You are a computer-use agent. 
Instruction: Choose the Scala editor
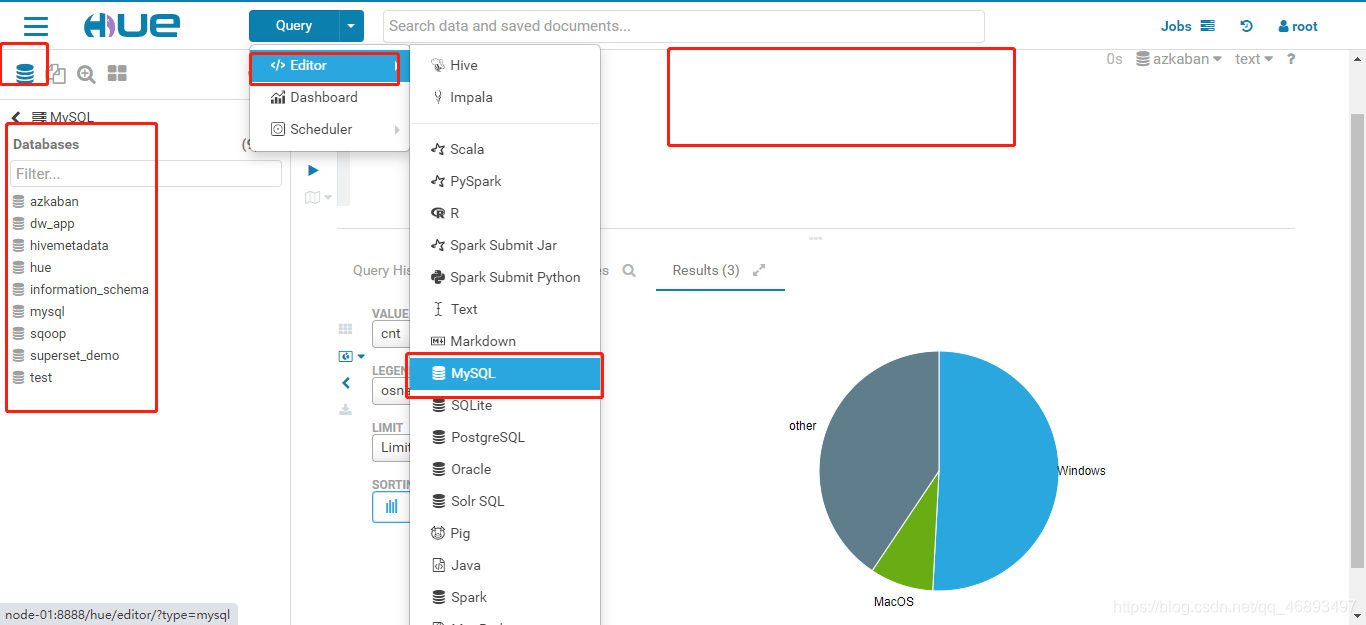point(505,149)
